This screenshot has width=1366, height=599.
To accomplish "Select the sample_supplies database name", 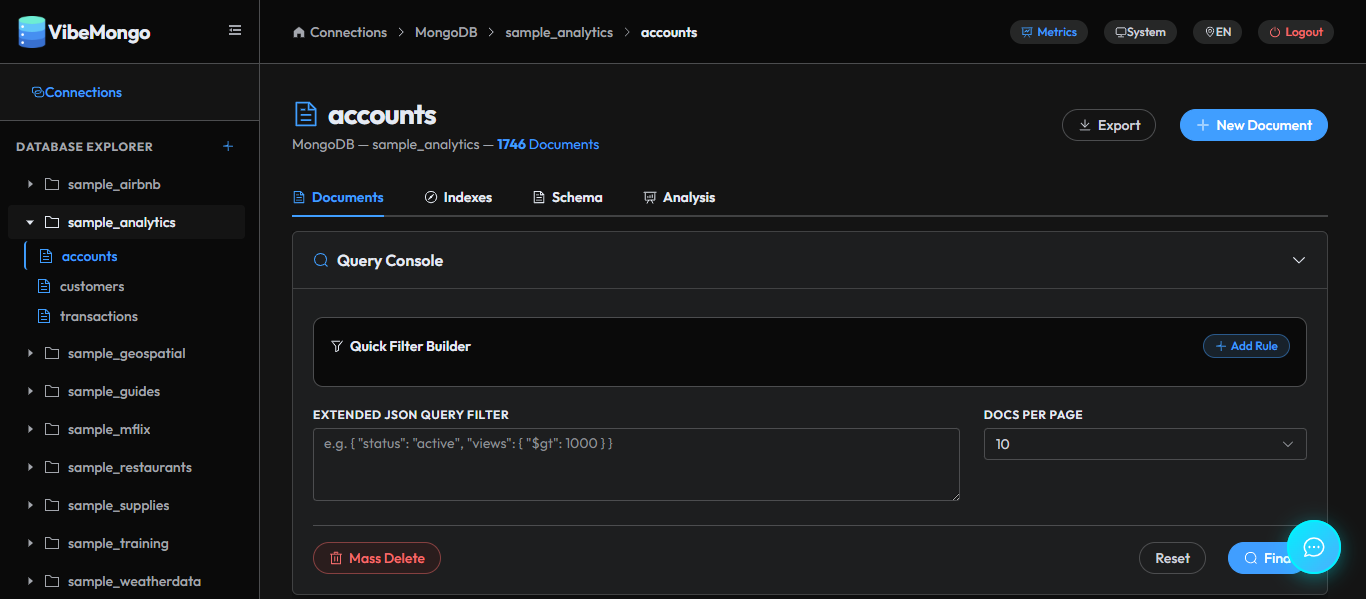I will pos(119,505).
